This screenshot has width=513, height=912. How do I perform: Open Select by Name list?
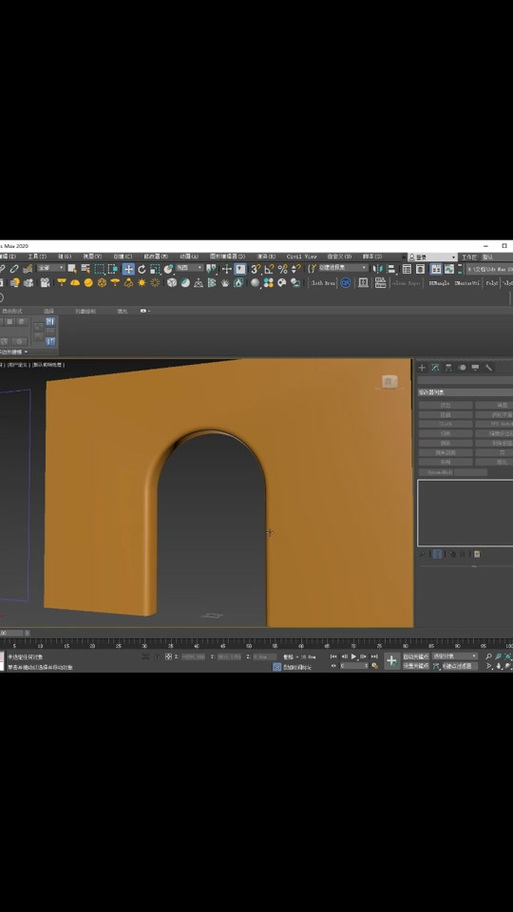click(86, 269)
